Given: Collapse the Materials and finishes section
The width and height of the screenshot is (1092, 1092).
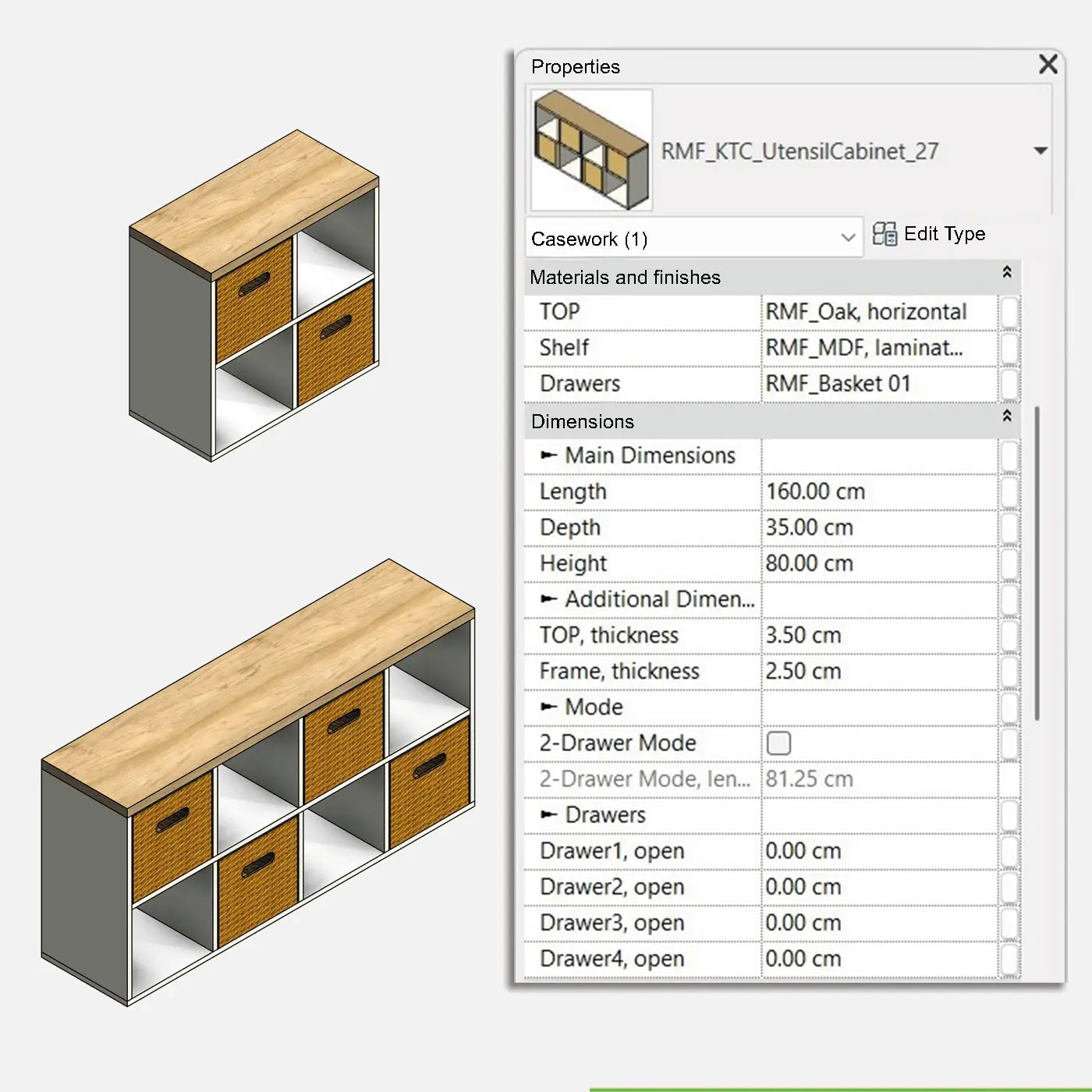Looking at the screenshot, I should pos(1006,273).
